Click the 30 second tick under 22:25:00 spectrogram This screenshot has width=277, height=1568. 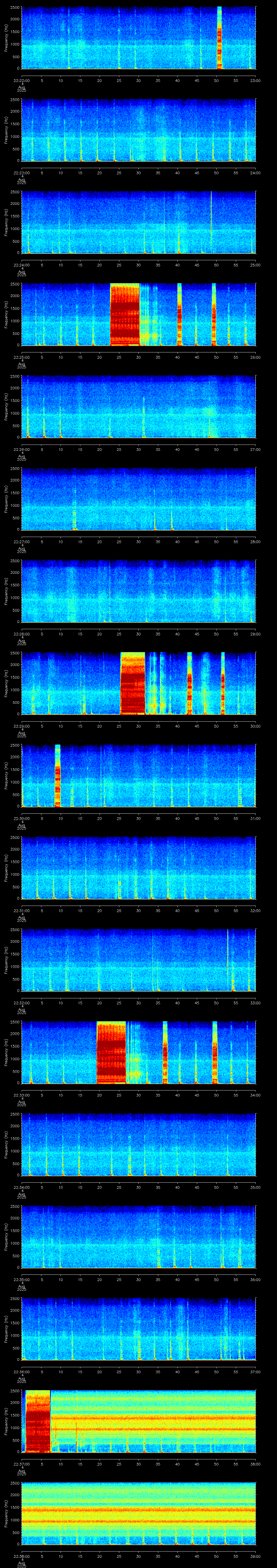click(138, 357)
